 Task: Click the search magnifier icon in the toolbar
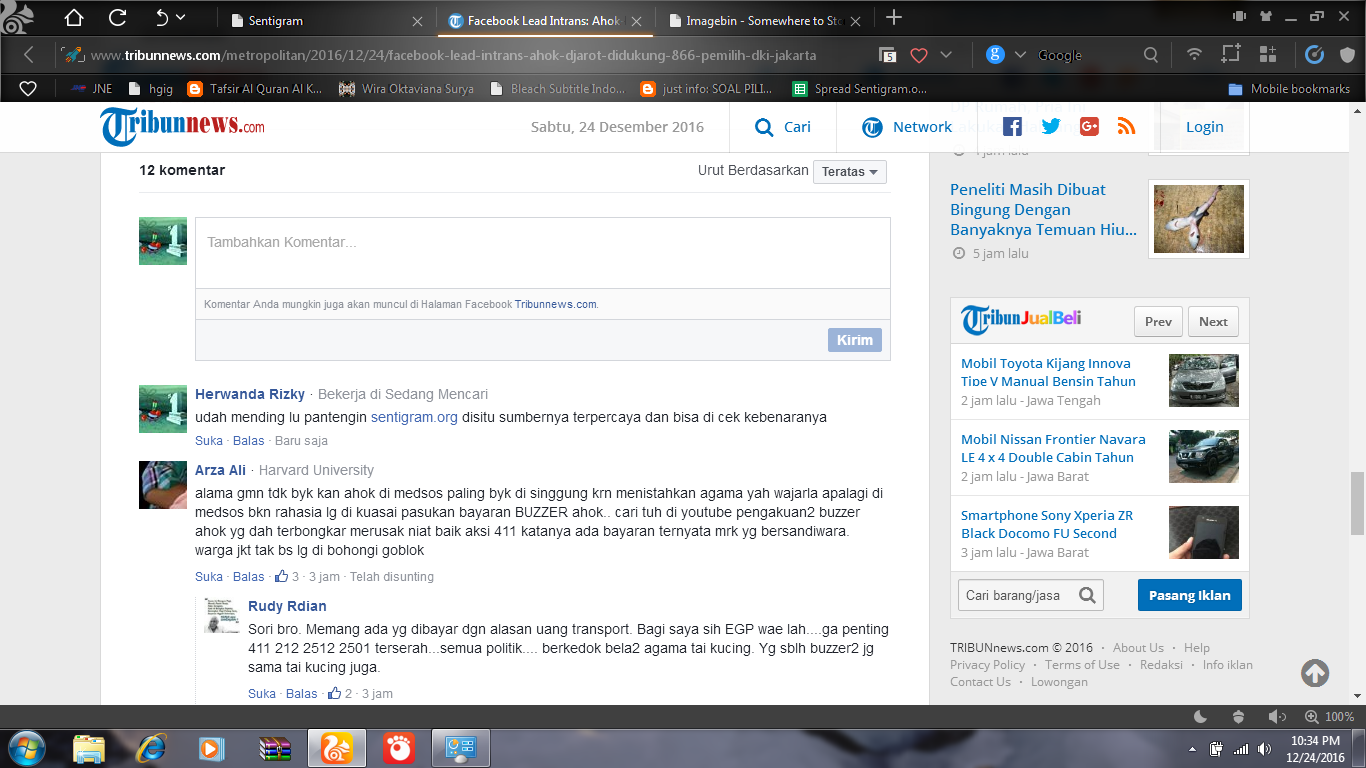pyautogui.click(x=1151, y=55)
